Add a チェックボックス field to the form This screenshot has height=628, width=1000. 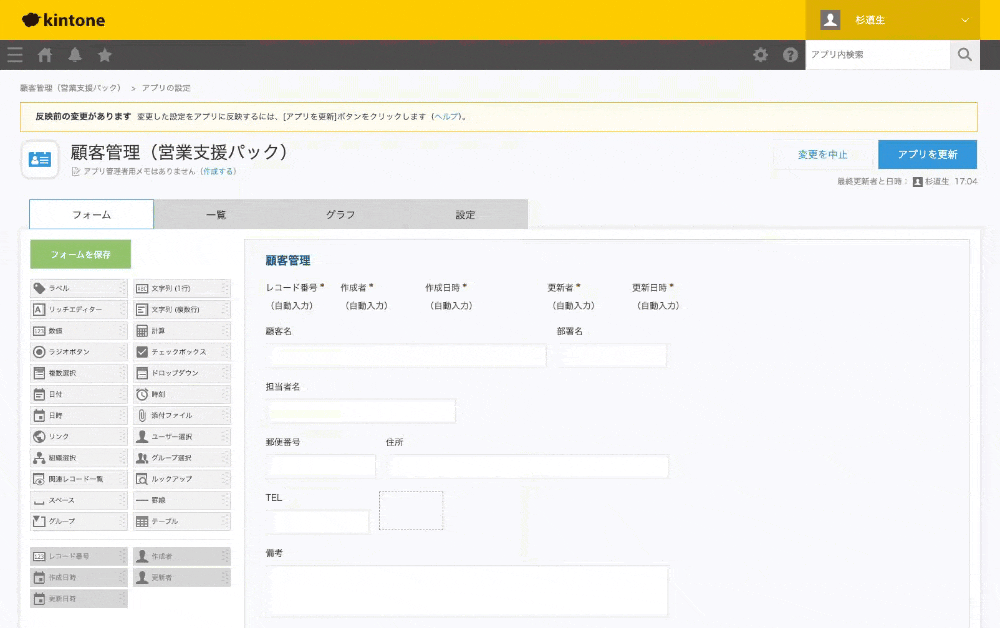pos(181,352)
